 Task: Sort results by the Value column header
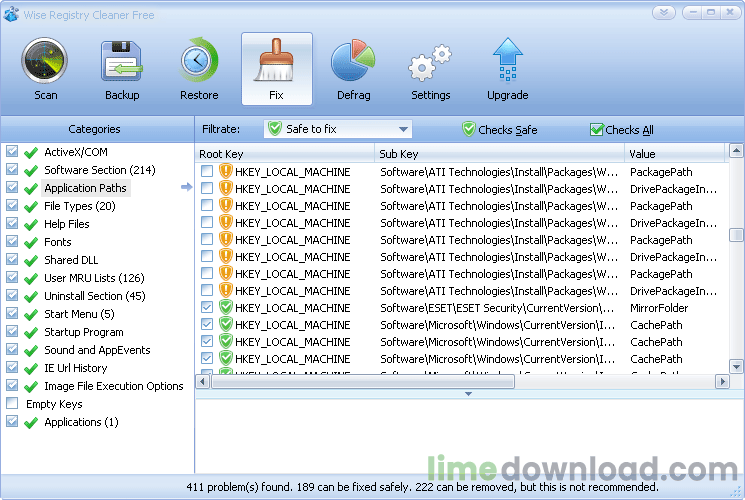pos(676,154)
